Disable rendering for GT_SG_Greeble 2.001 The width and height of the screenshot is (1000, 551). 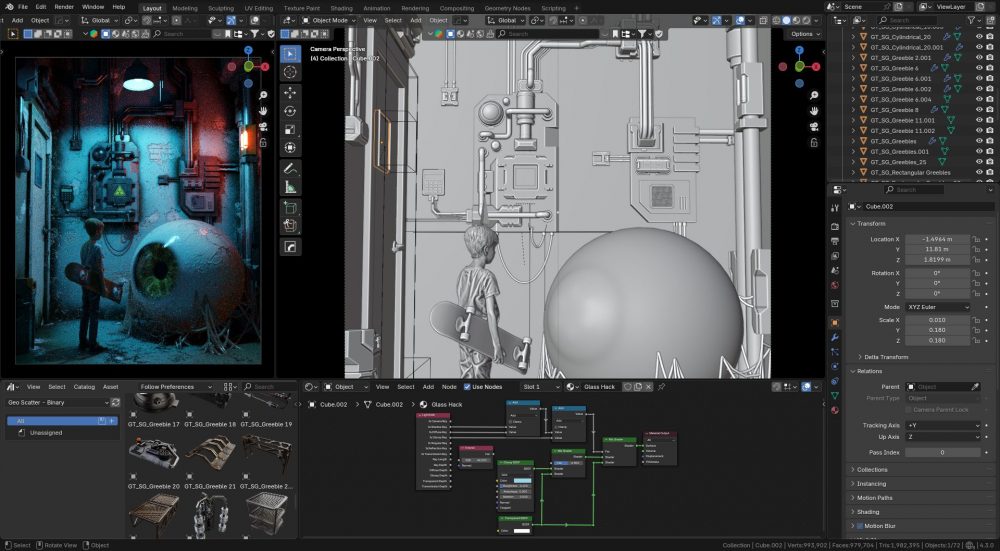click(990, 57)
